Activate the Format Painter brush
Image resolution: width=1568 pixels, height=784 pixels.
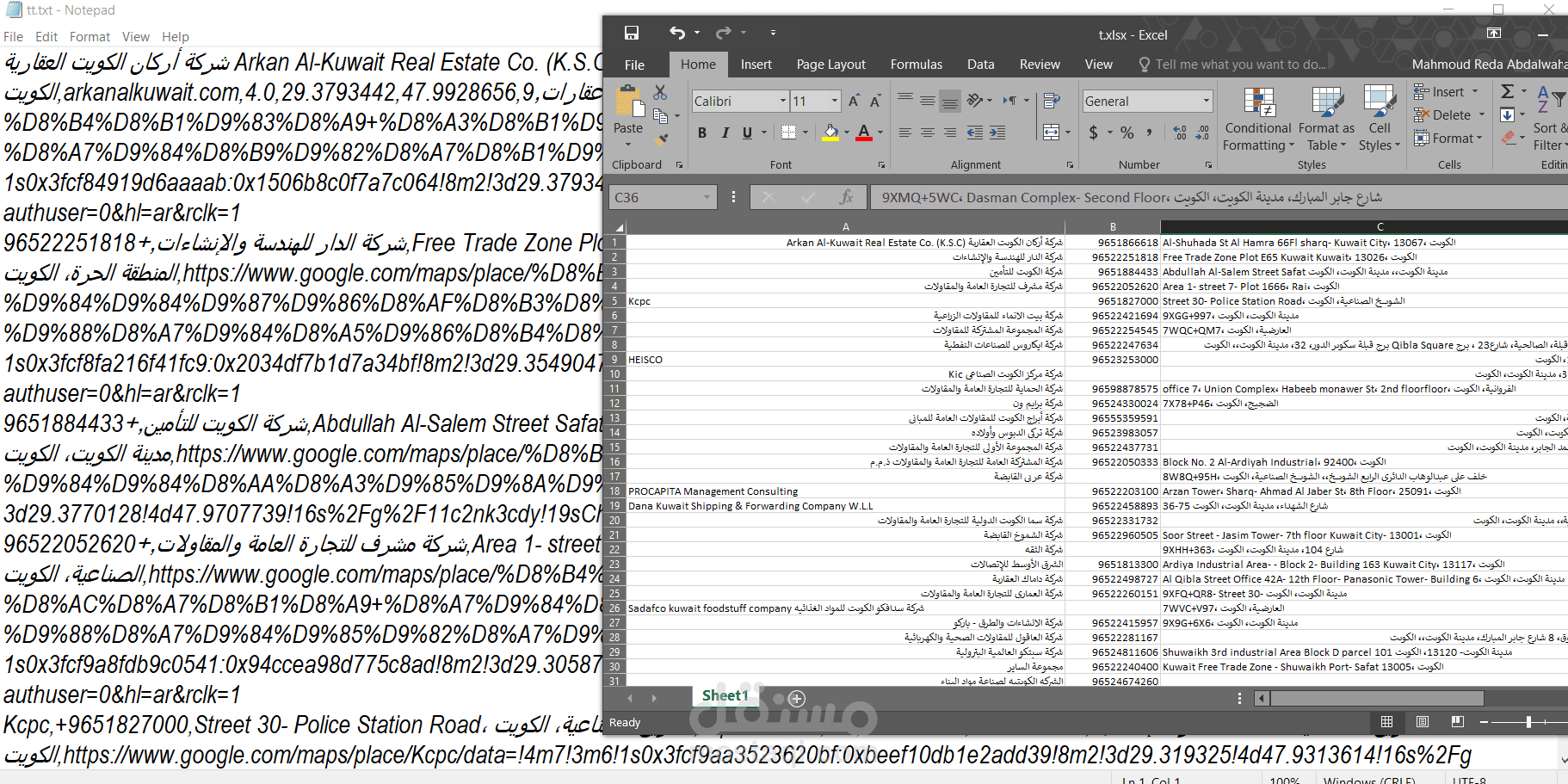pos(660,139)
